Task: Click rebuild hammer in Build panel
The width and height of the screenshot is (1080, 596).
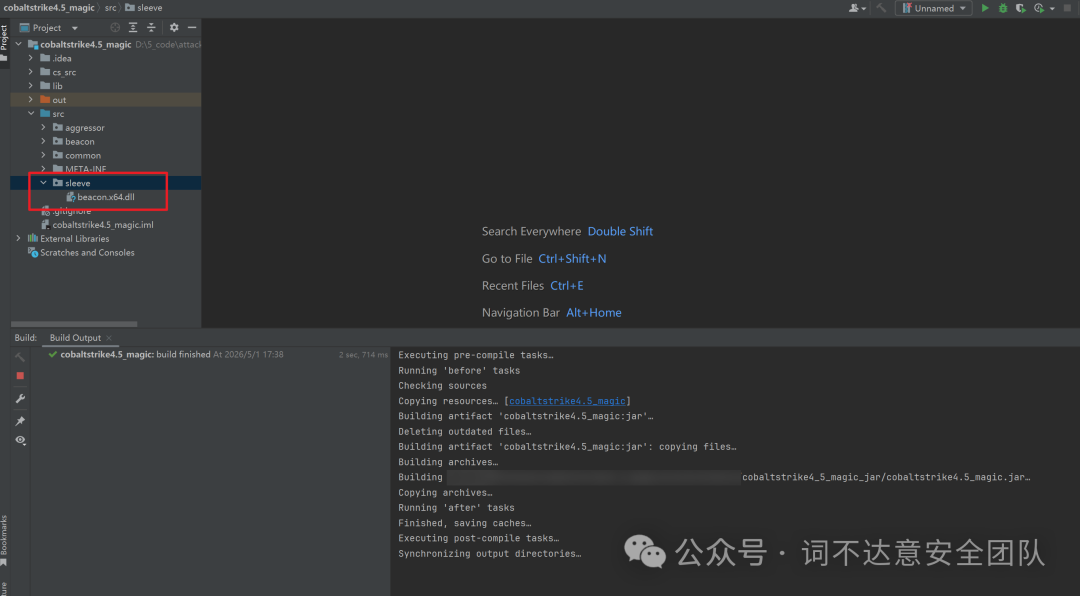Action: click(20, 357)
